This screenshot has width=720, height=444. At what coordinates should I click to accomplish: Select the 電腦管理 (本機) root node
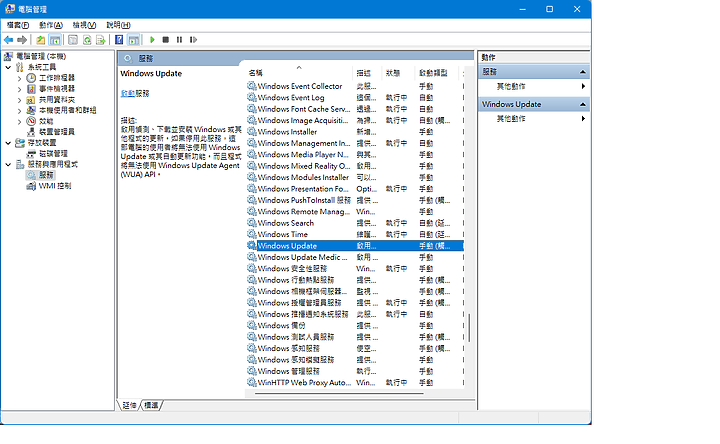(41, 56)
